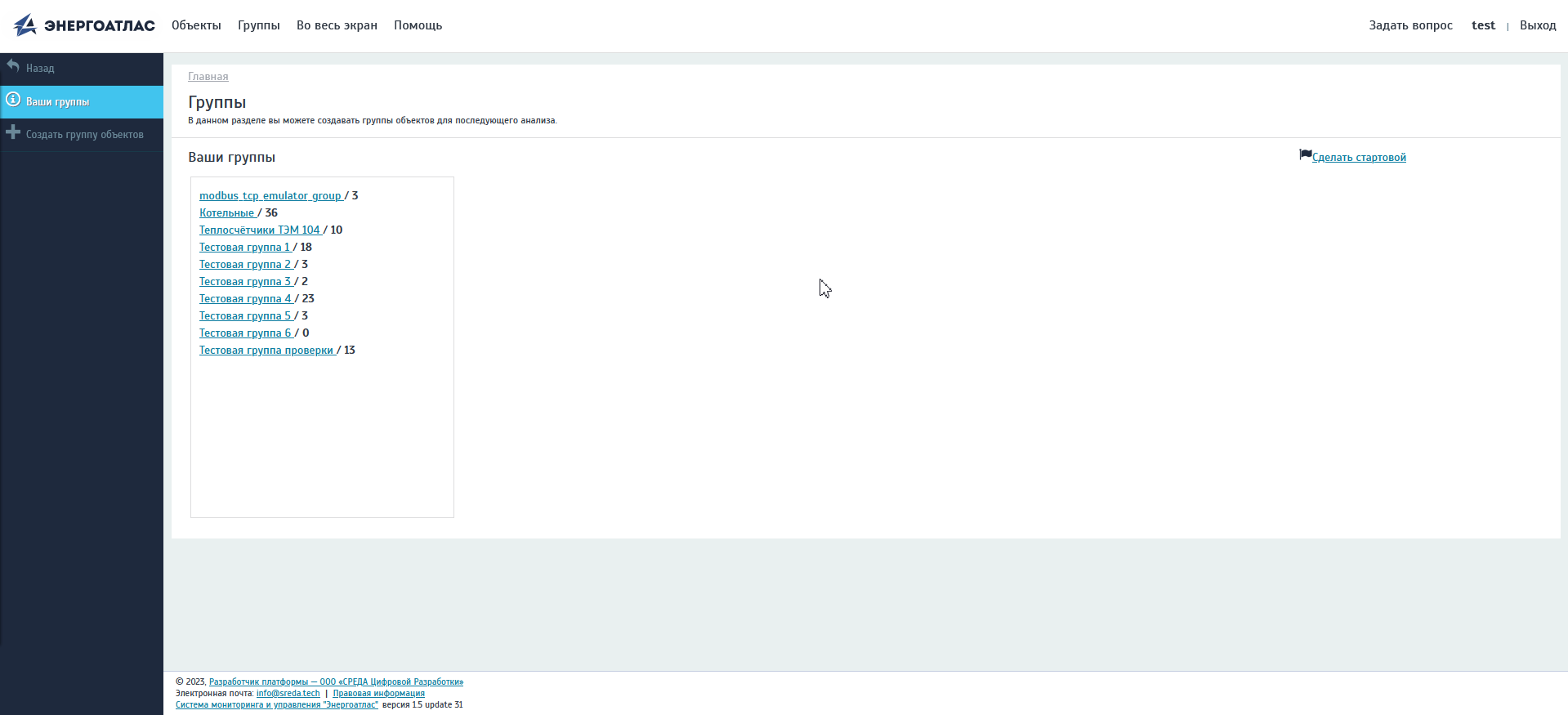The height and width of the screenshot is (715, 1568).
Task: Log out using Выход
Action: pos(1537,25)
